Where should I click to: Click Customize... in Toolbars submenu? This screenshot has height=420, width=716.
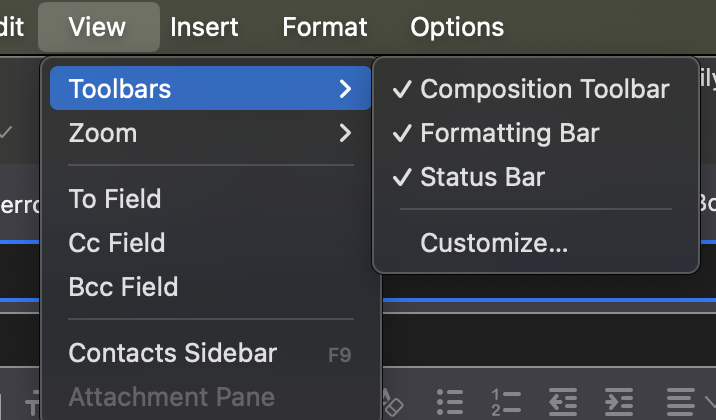coord(494,243)
